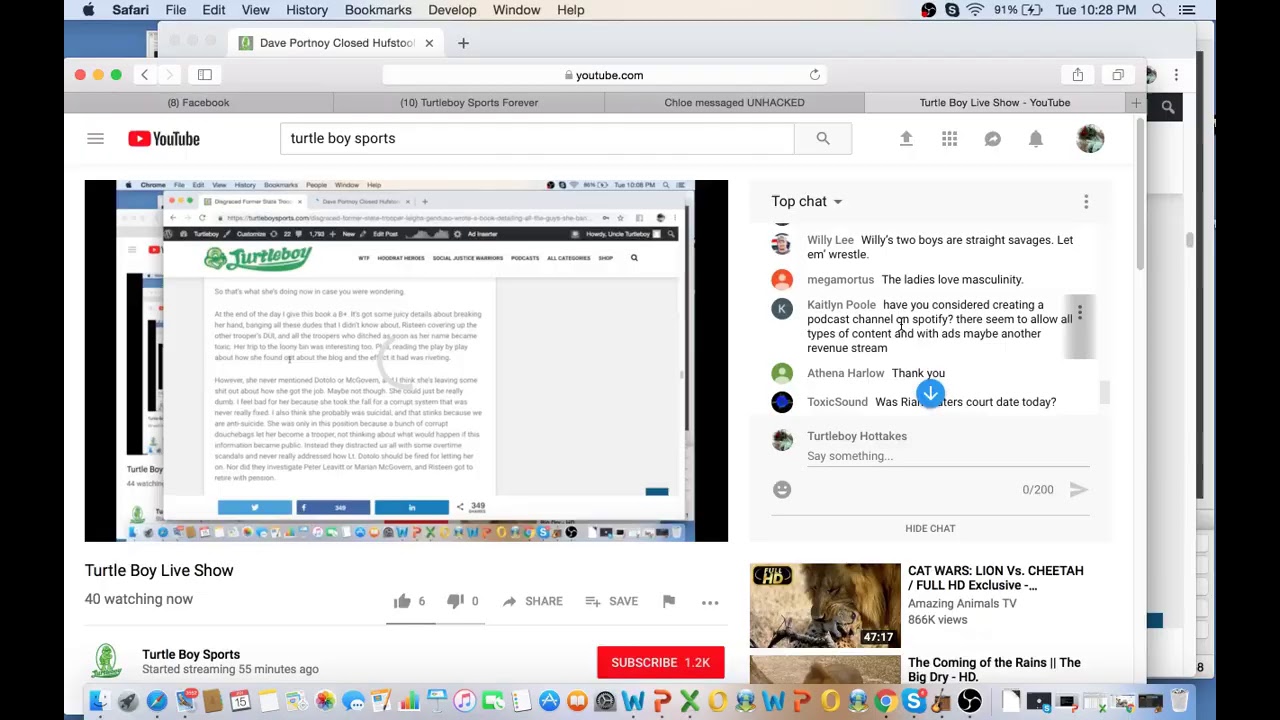Open the Develop menu
This screenshot has width=1280, height=720.
click(452, 10)
